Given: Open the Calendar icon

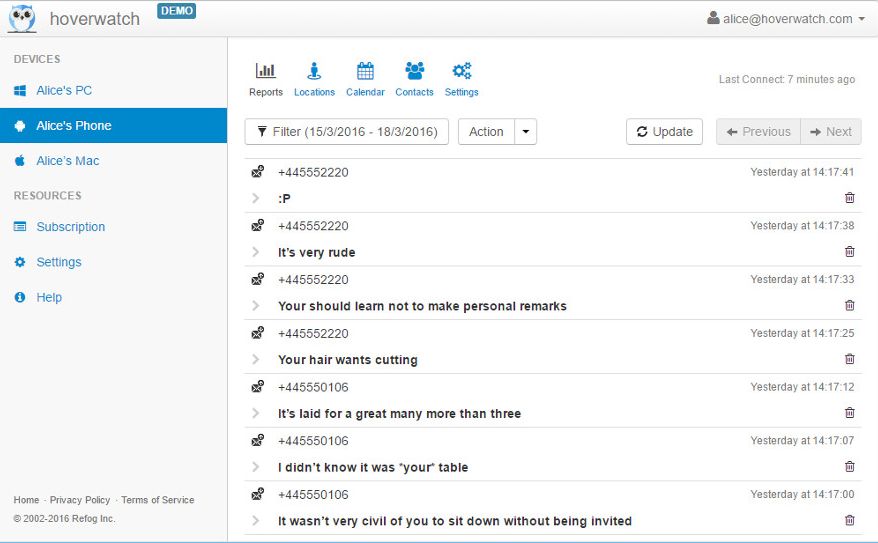Looking at the screenshot, I should click(365, 71).
